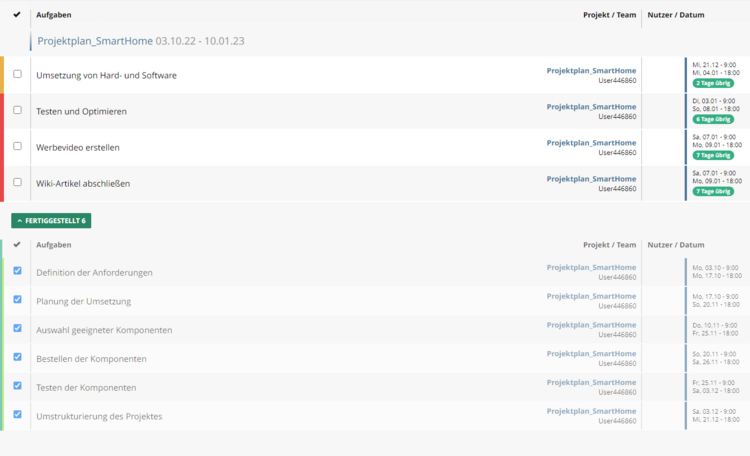Click the checkmark icon in the top header
The image size is (750, 456).
17,15
